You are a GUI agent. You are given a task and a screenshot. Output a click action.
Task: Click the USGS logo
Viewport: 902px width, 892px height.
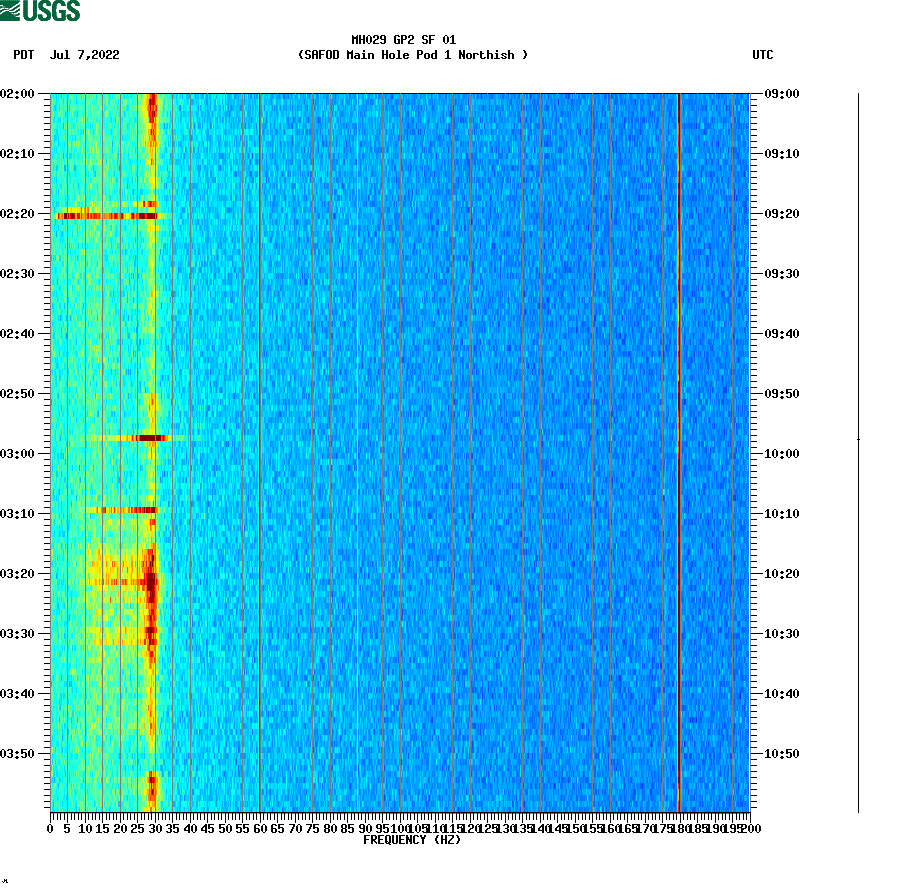(40, 12)
